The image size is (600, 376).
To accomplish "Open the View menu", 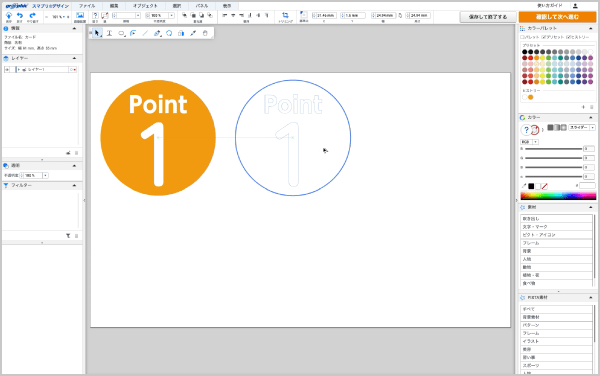I will (227, 6).
